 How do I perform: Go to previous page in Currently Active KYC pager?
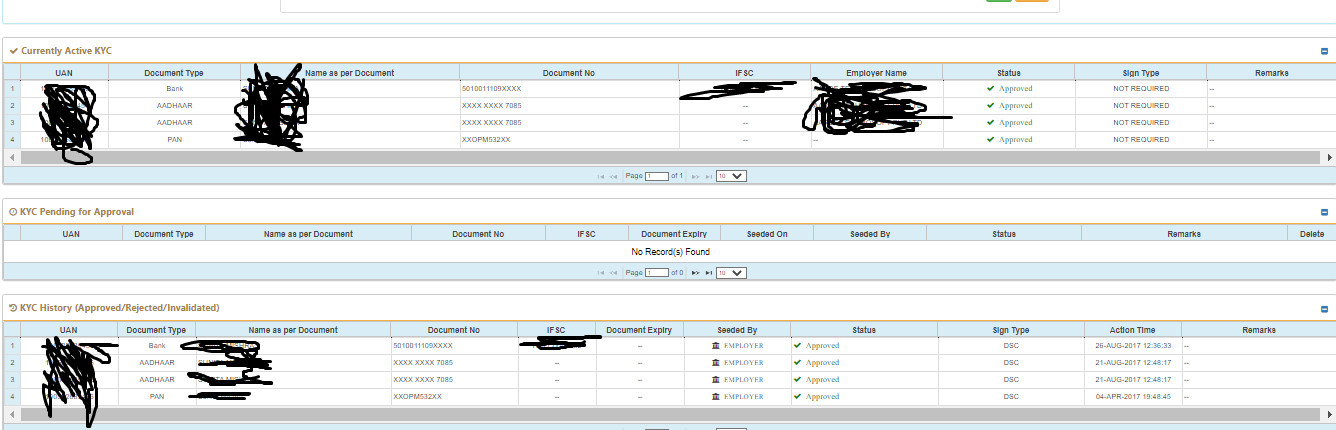tap(613, 176)
